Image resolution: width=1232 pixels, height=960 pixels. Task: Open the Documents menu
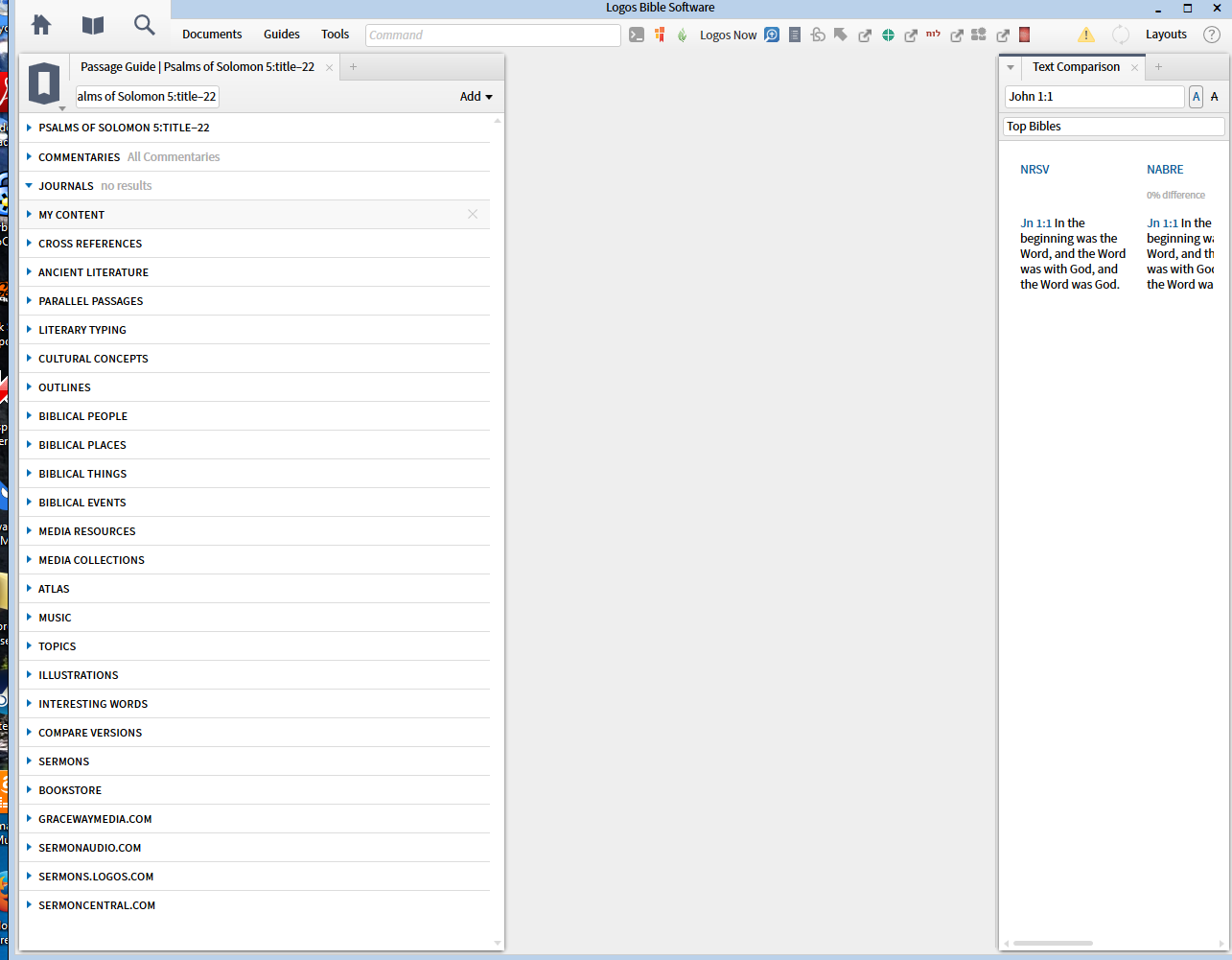pyautogui.click(x=212, y=35)
